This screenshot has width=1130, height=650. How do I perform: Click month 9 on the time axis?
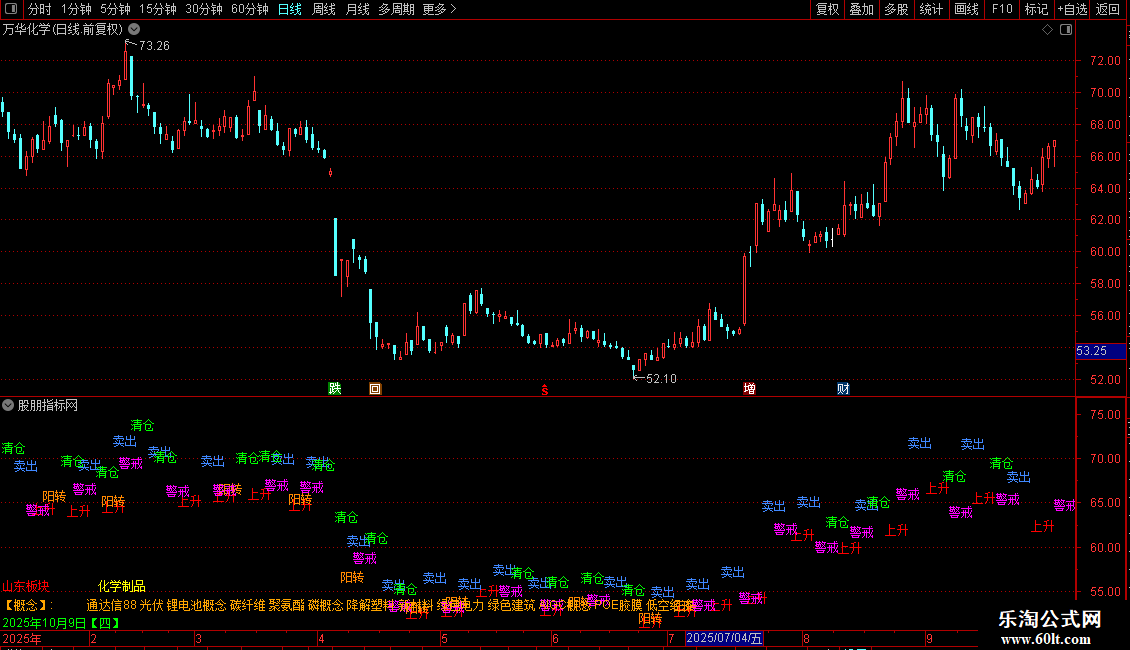(x=930, y=638)
